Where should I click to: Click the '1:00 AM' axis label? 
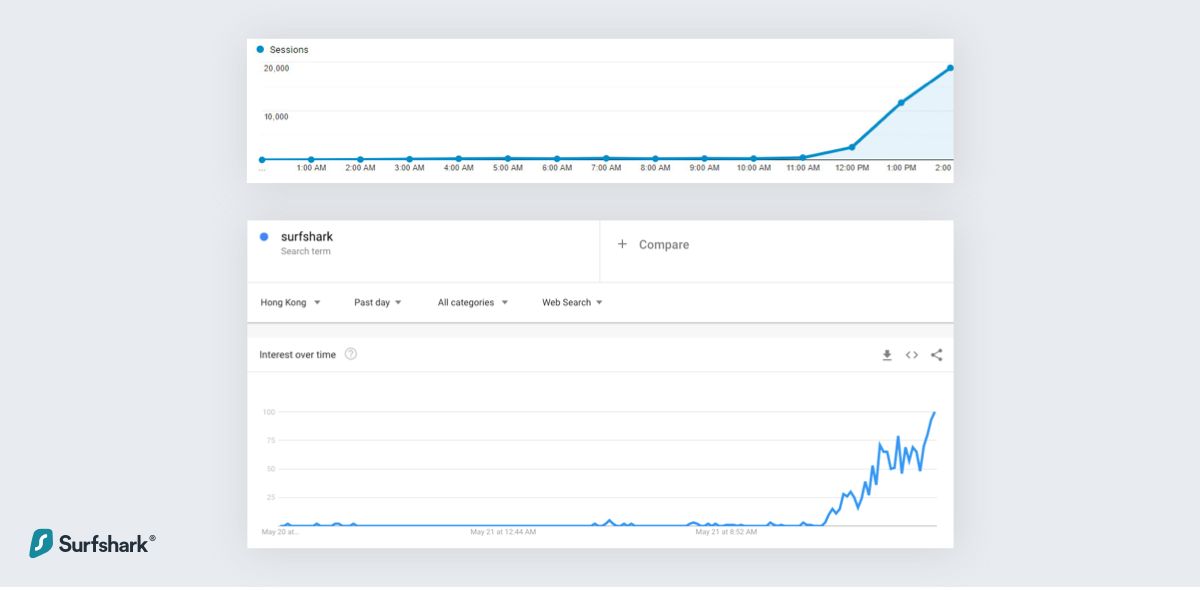point(311,168)
